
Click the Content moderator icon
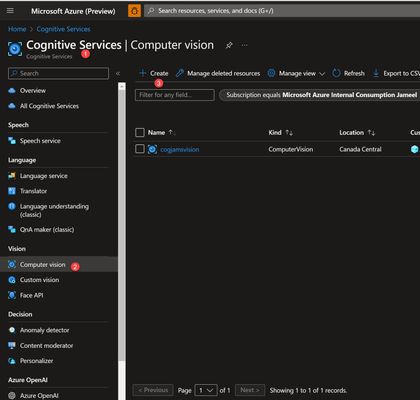(12, 346)
